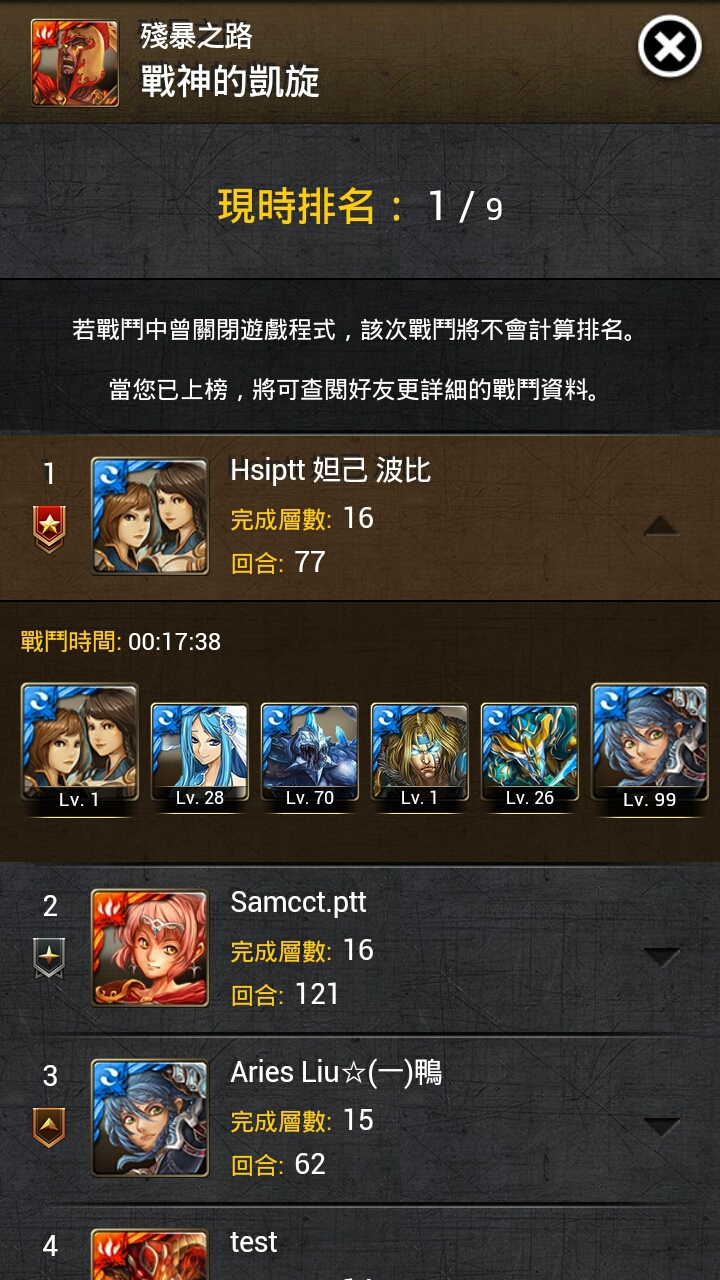Expand Aries Liu☆(一)鴨 details arrow
The width and height of the screenshot is (720, 1280).
pyautogui.click(x=662, y=1127)
